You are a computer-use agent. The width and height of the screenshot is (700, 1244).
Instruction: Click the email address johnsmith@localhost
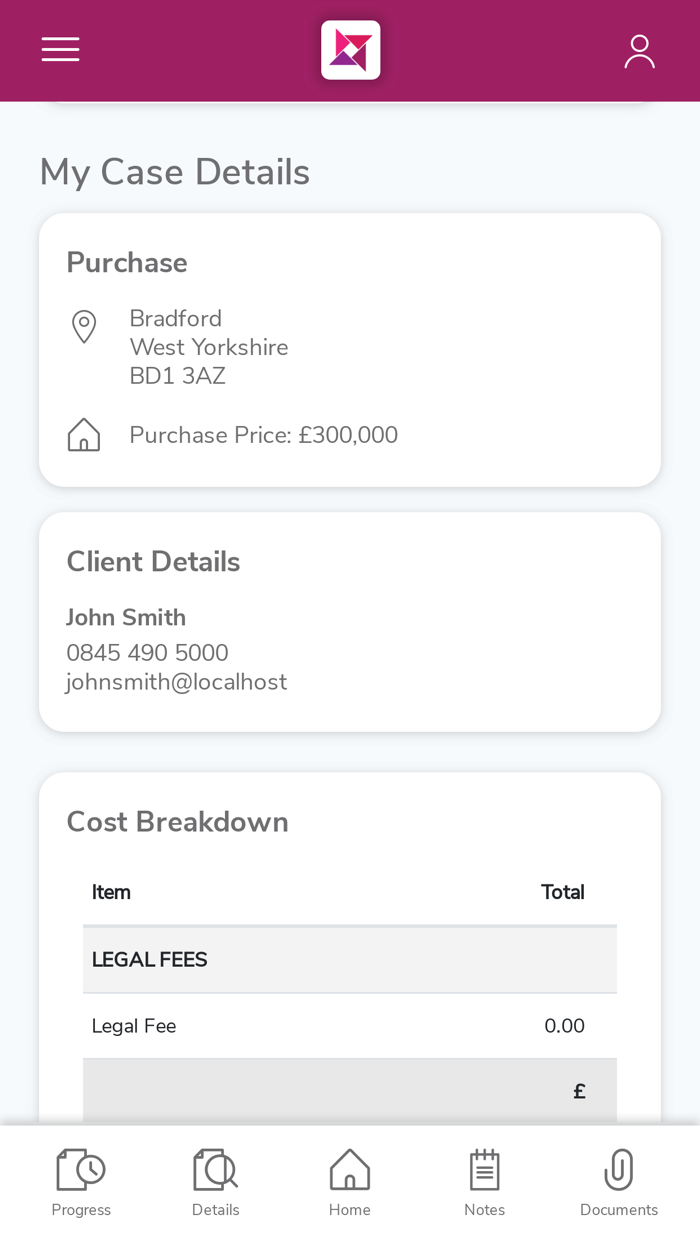point(176,681)
